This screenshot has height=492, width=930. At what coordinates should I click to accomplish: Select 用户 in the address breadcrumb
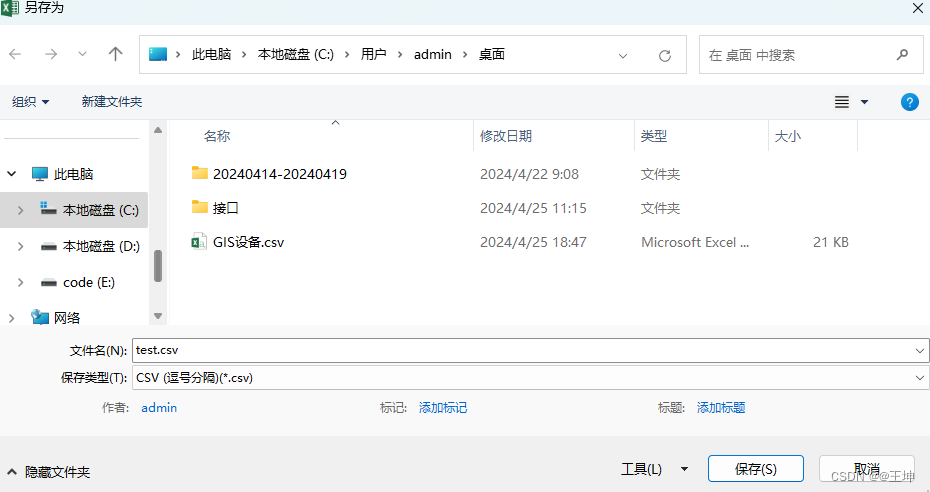(x=374, y=55)
